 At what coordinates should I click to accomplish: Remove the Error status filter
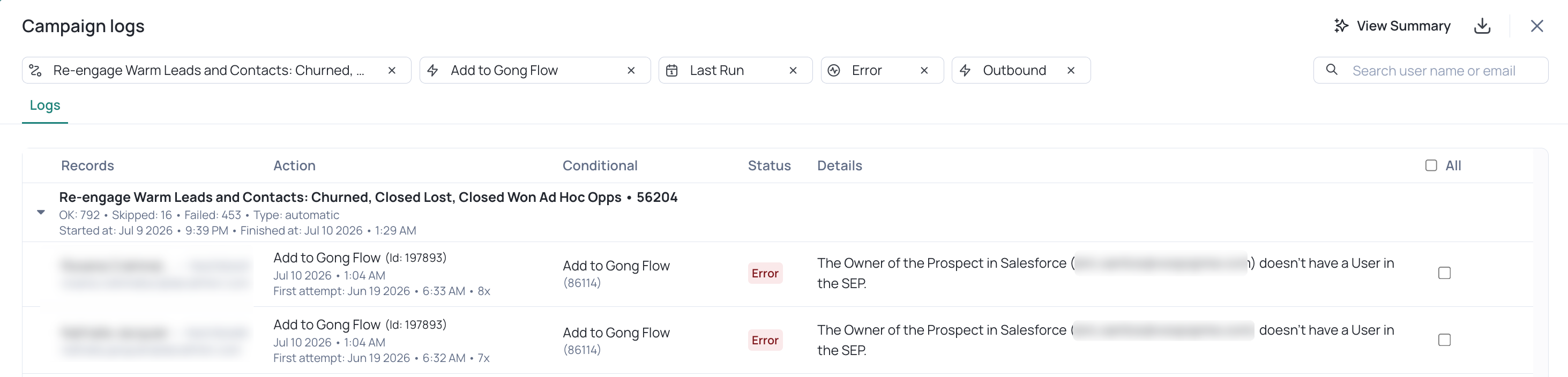(x=924, y=71)
